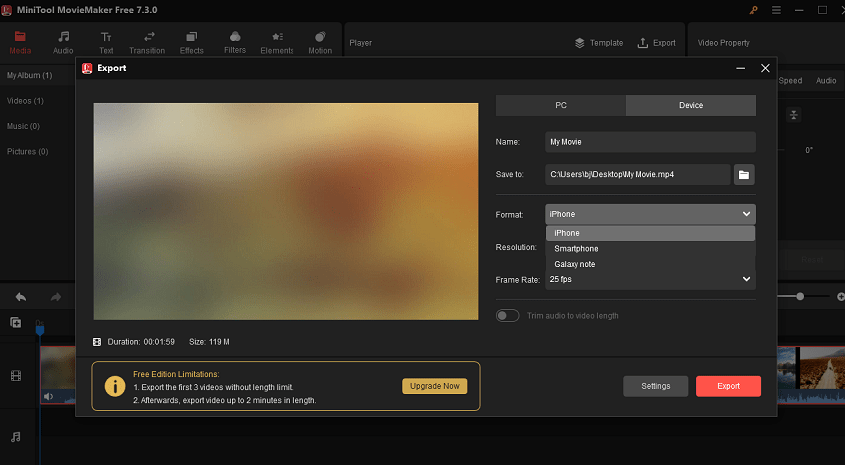Open the Audio tab in Video Property
The height and width of the screenshot is (465, 845).
pos(826,81)
